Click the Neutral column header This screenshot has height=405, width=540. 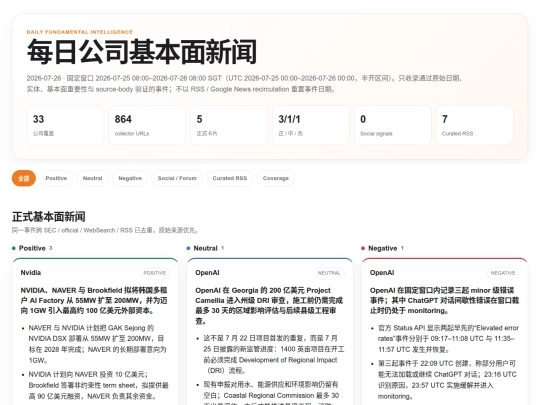click(x=205, y=248)
